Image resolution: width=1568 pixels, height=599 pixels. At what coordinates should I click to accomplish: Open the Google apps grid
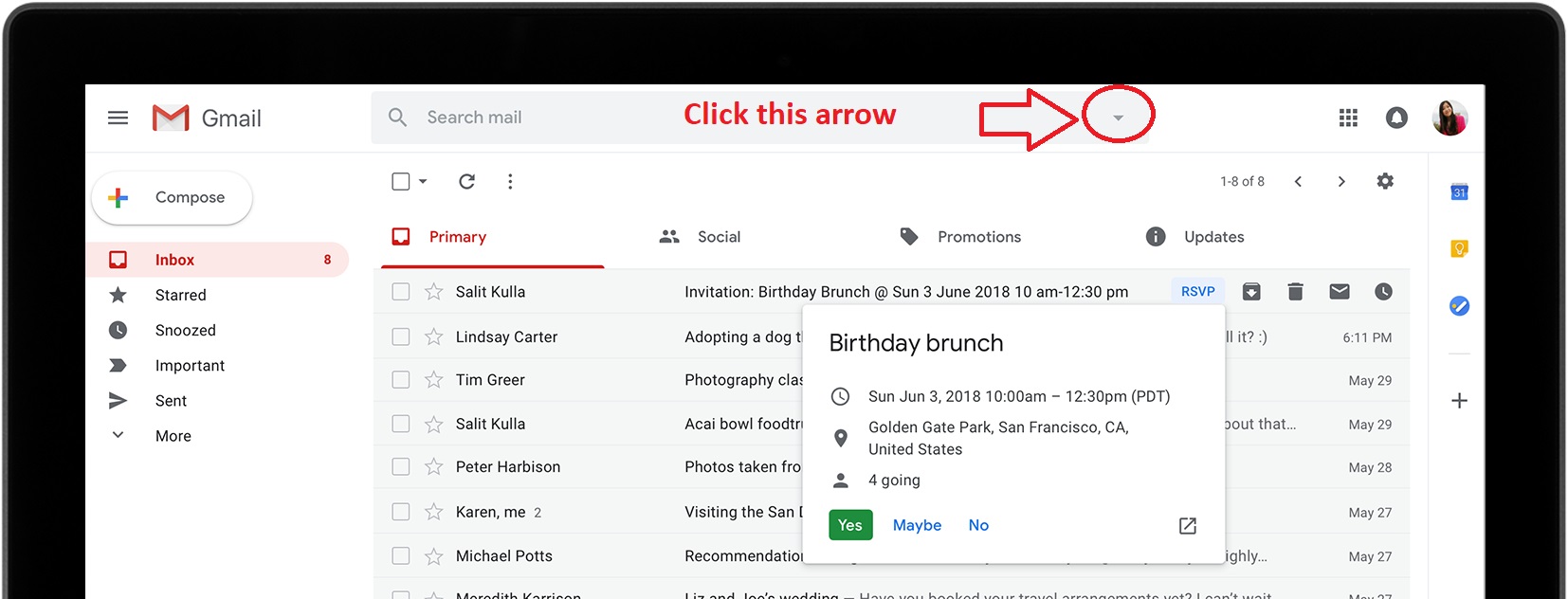click(x=1348, y=118)
